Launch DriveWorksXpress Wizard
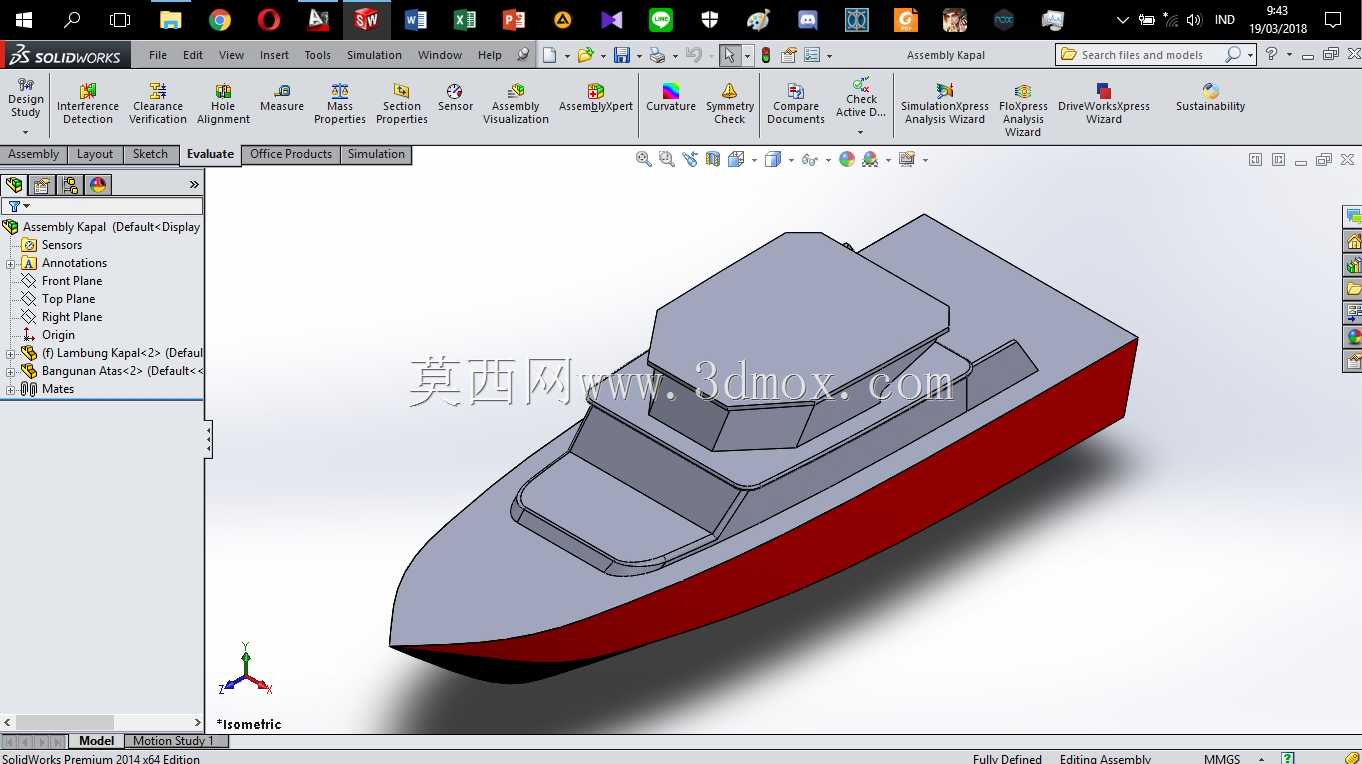1362x764 pixels. click(x=1104, y=104)
